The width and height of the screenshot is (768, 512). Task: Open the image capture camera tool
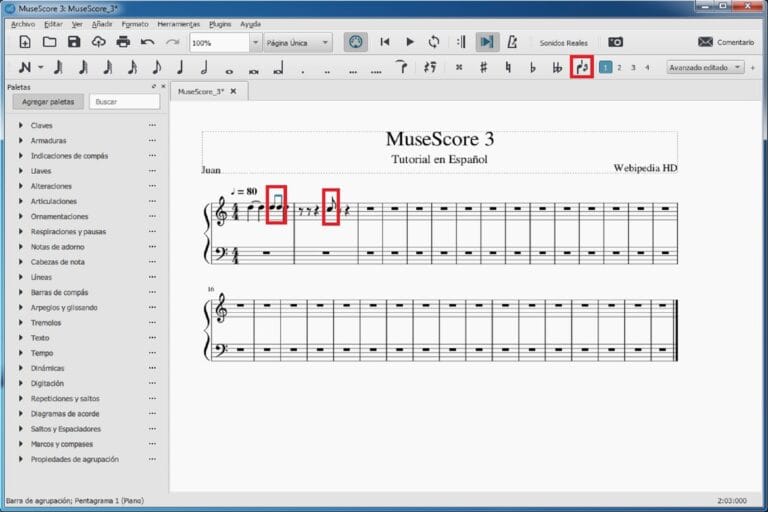616,43
